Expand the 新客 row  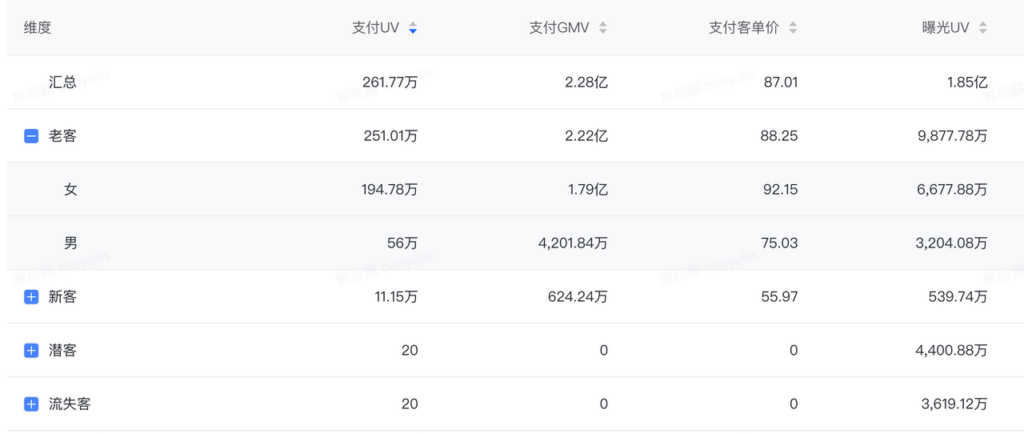pos(31,297)
